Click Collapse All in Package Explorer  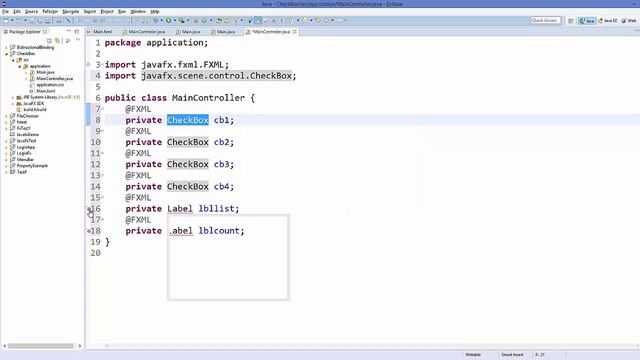coord(49,40)
